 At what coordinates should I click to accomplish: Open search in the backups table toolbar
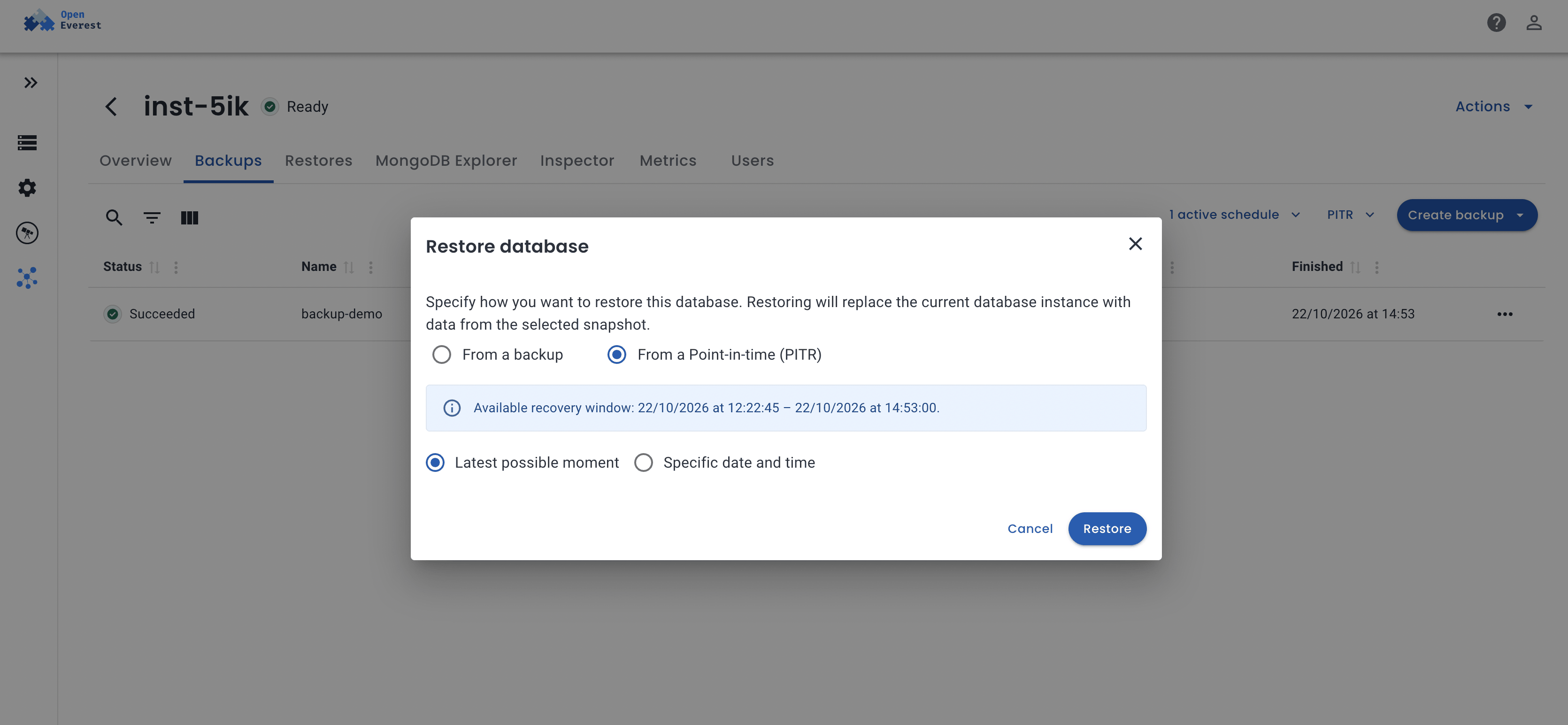114,218
